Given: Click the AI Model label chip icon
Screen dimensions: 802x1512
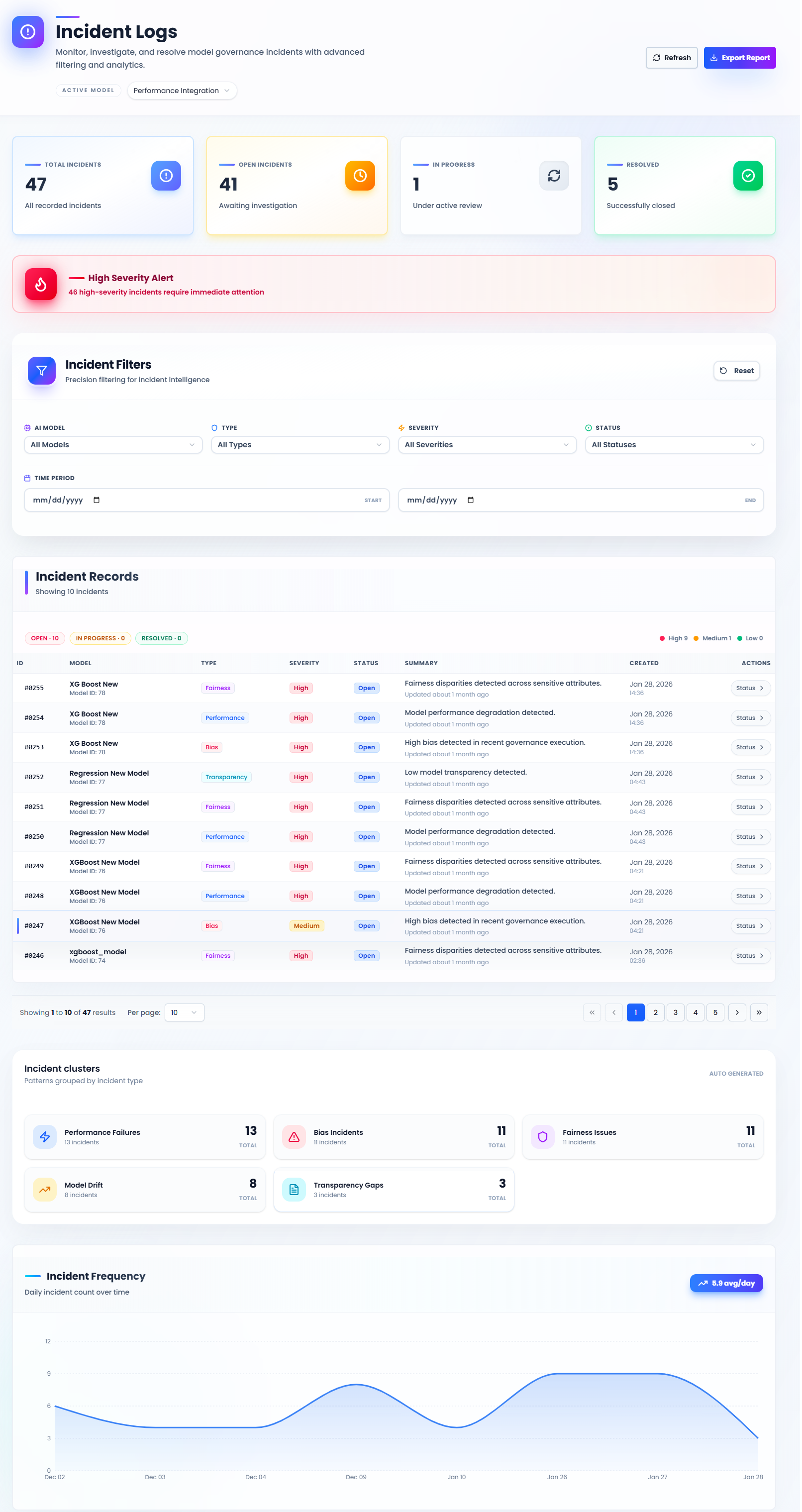Looking at the screenshot, I should point(27,428).
